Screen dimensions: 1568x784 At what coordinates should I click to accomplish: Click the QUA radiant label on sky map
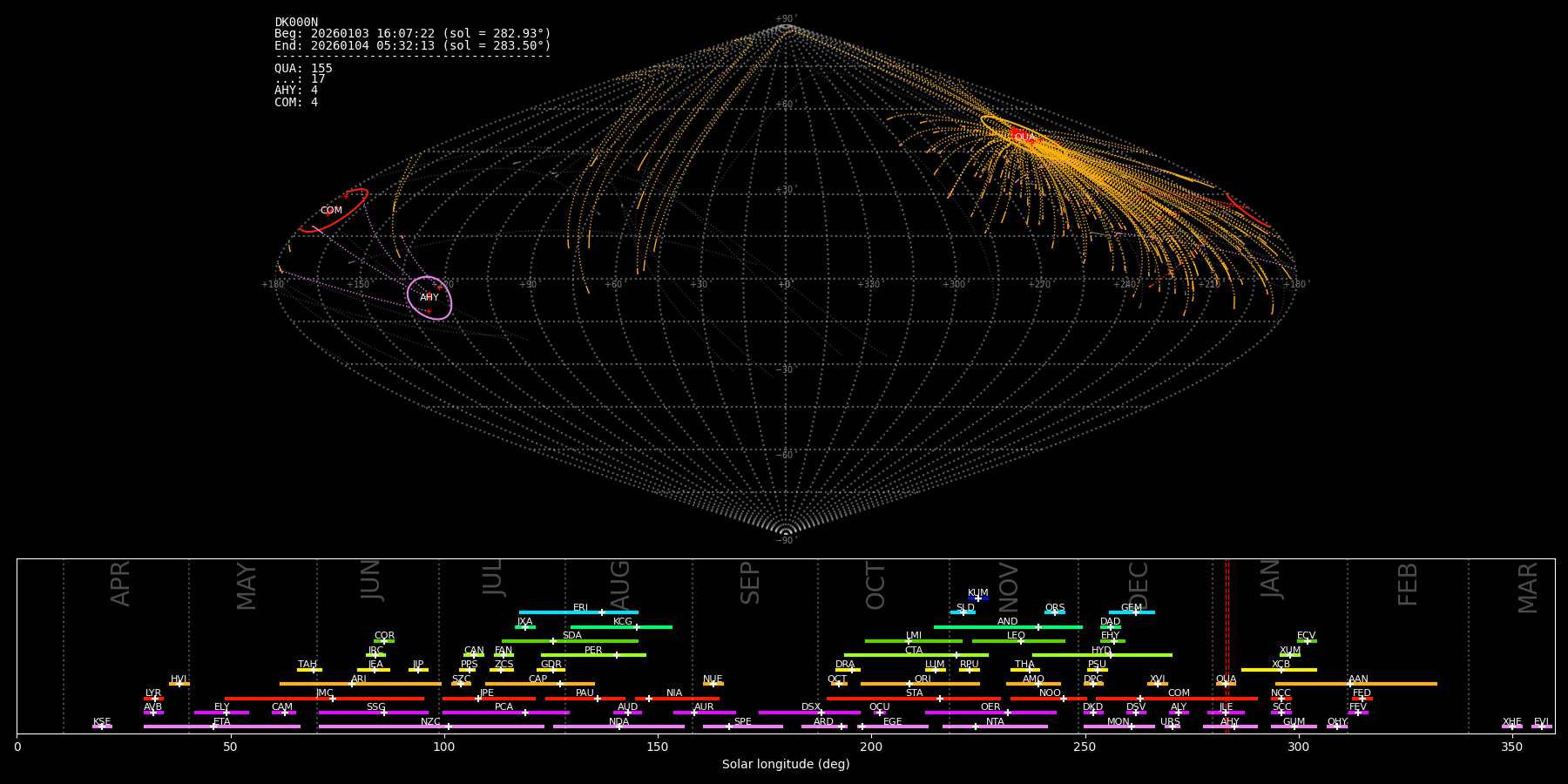pos(1024,137)
